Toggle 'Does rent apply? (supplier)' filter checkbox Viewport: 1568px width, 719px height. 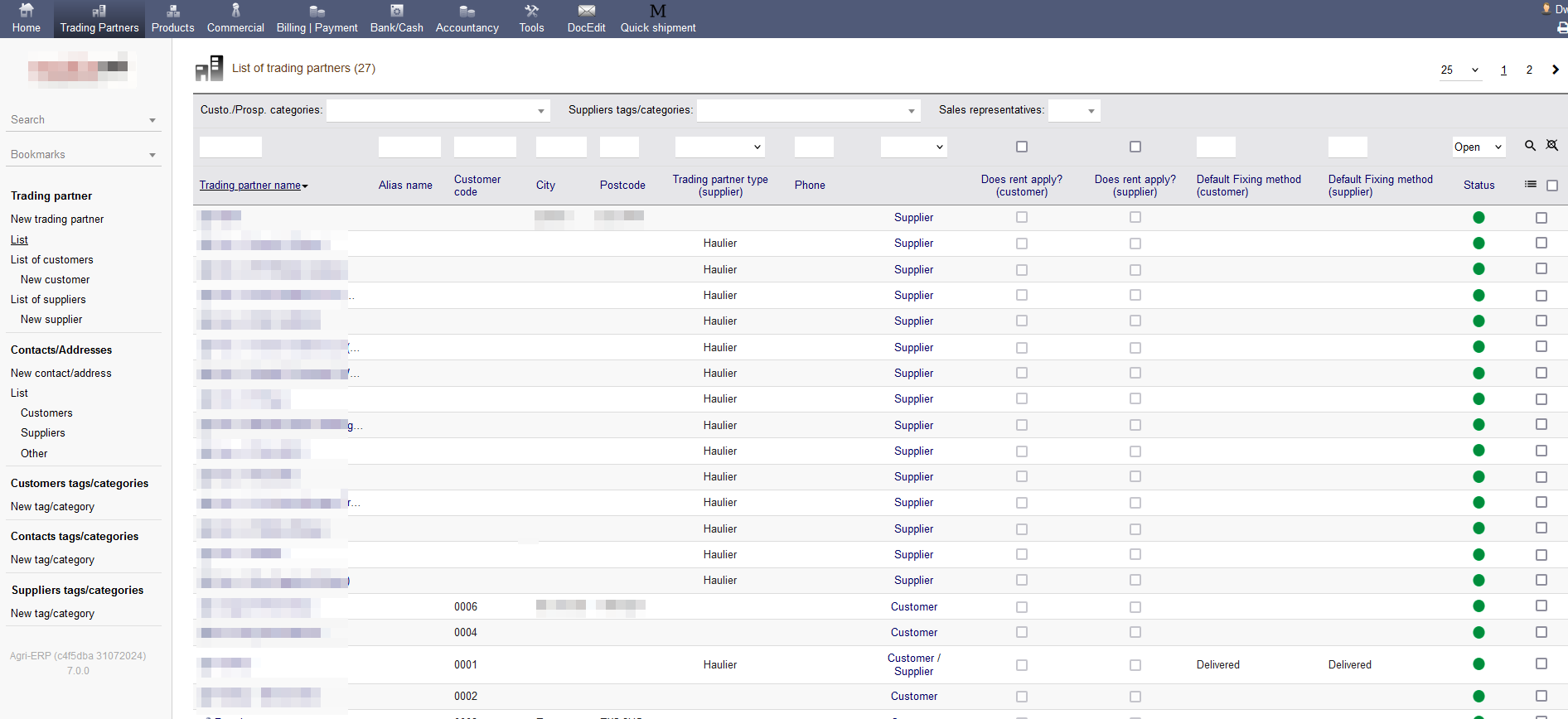(x=1135, y=147)
